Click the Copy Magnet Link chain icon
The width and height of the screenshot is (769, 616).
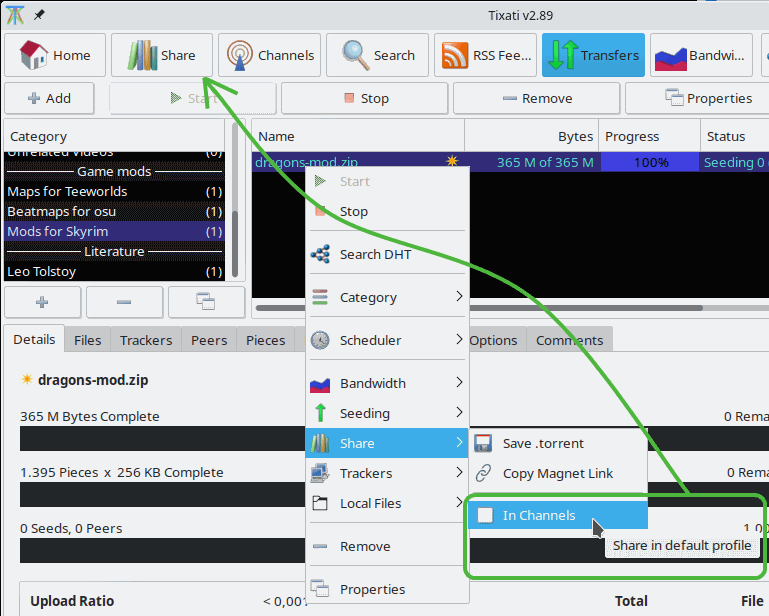(483, 473)
